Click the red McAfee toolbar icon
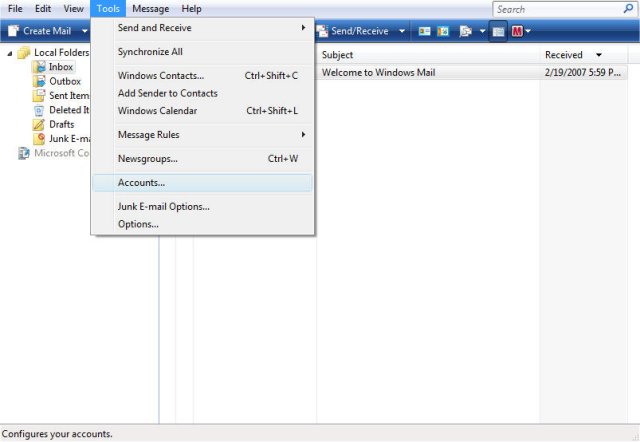640x442 pixels. pos(517,31)
